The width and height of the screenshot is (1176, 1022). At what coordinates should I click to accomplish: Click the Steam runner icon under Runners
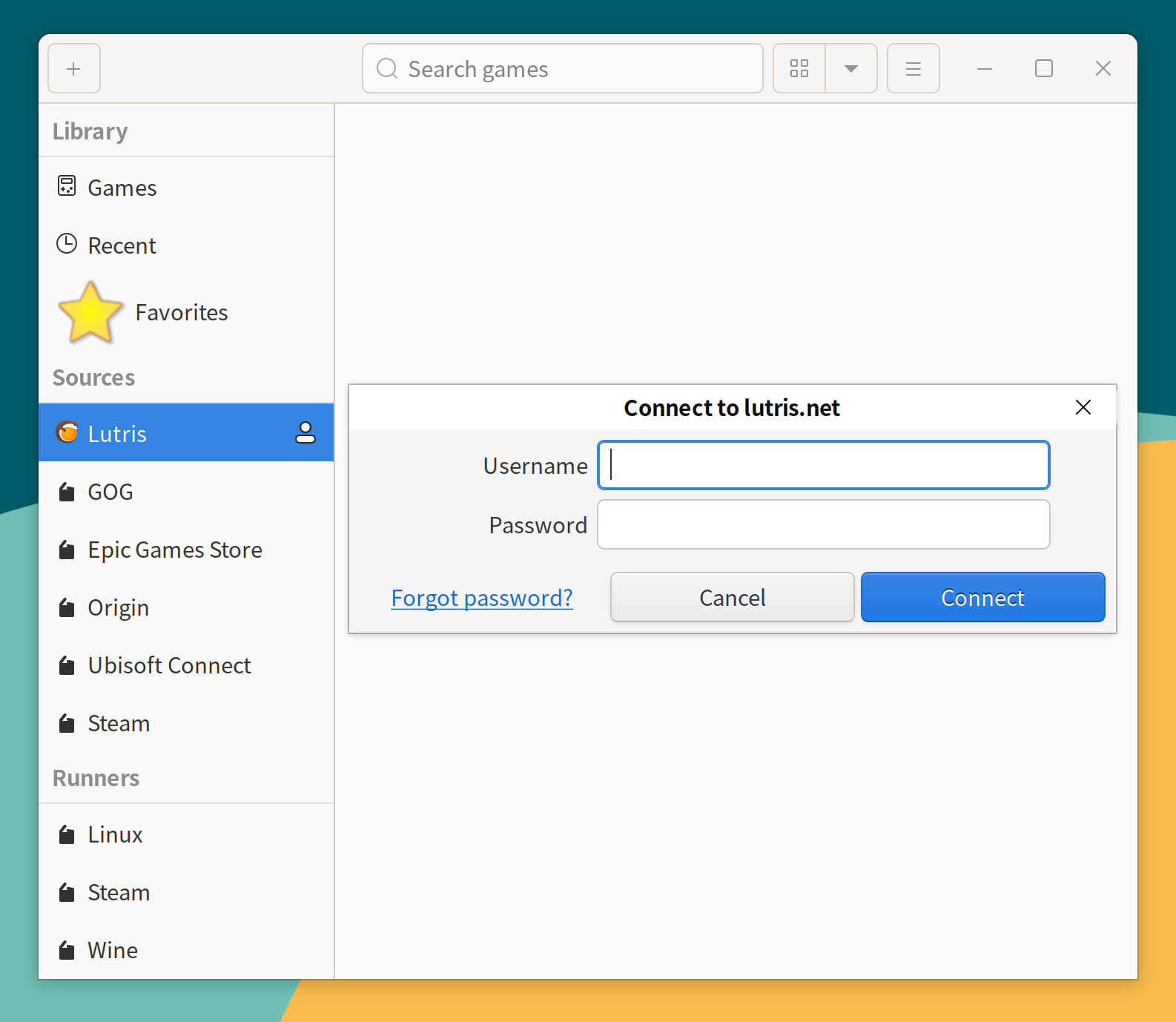pos(67,892)
